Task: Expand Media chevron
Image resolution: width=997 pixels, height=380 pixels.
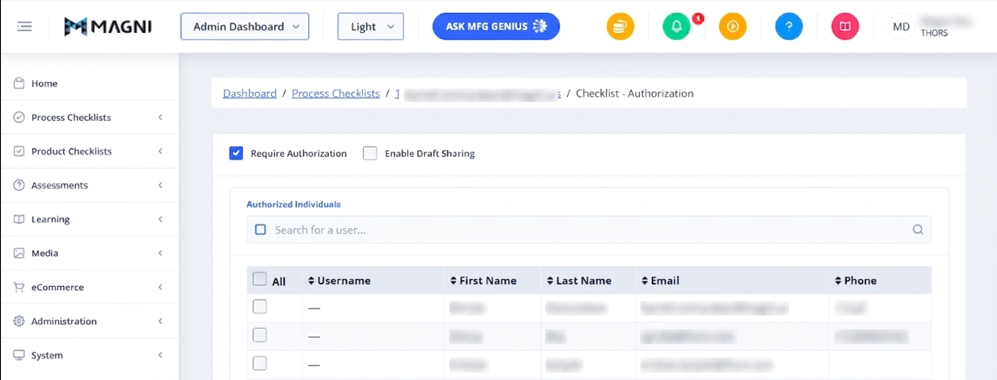Action: [x=160, y=253]
